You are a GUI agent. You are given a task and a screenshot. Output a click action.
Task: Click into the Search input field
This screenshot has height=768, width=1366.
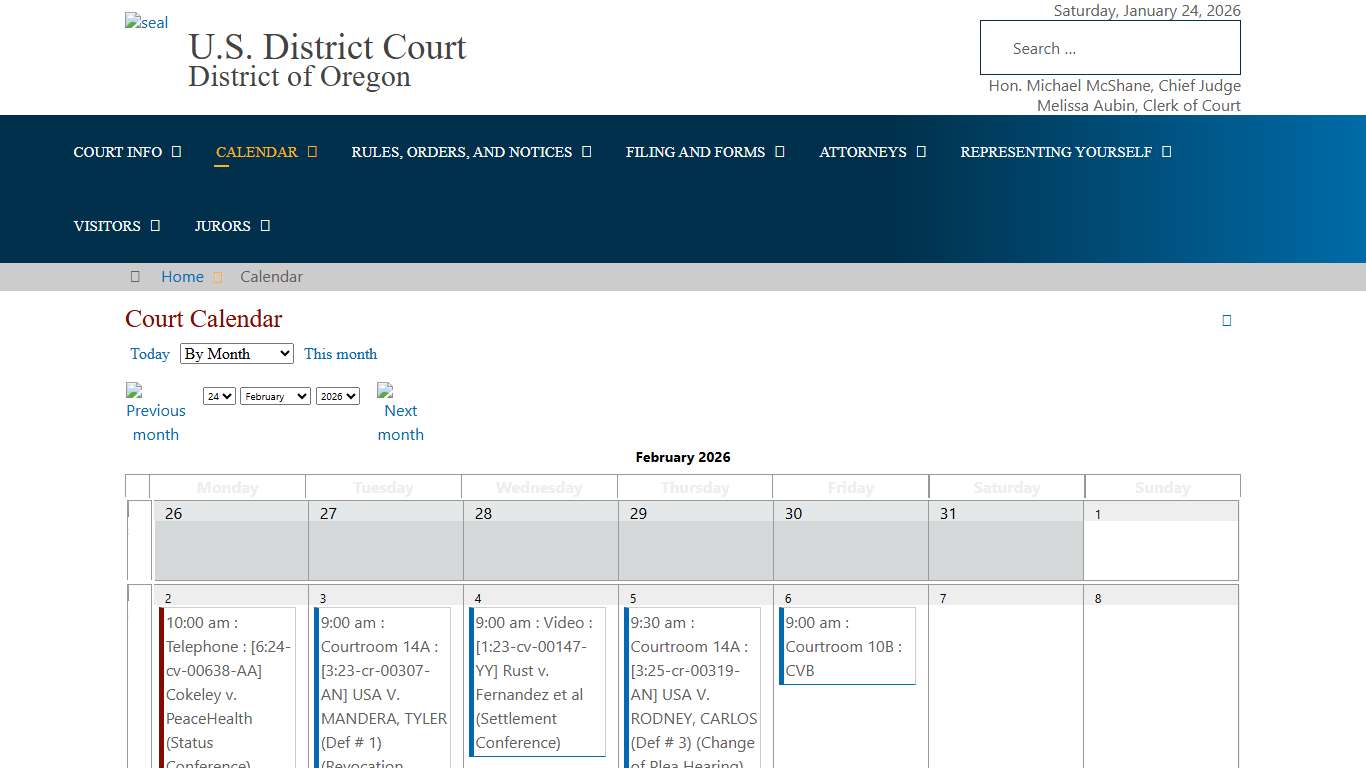[x=1110, y=48]
